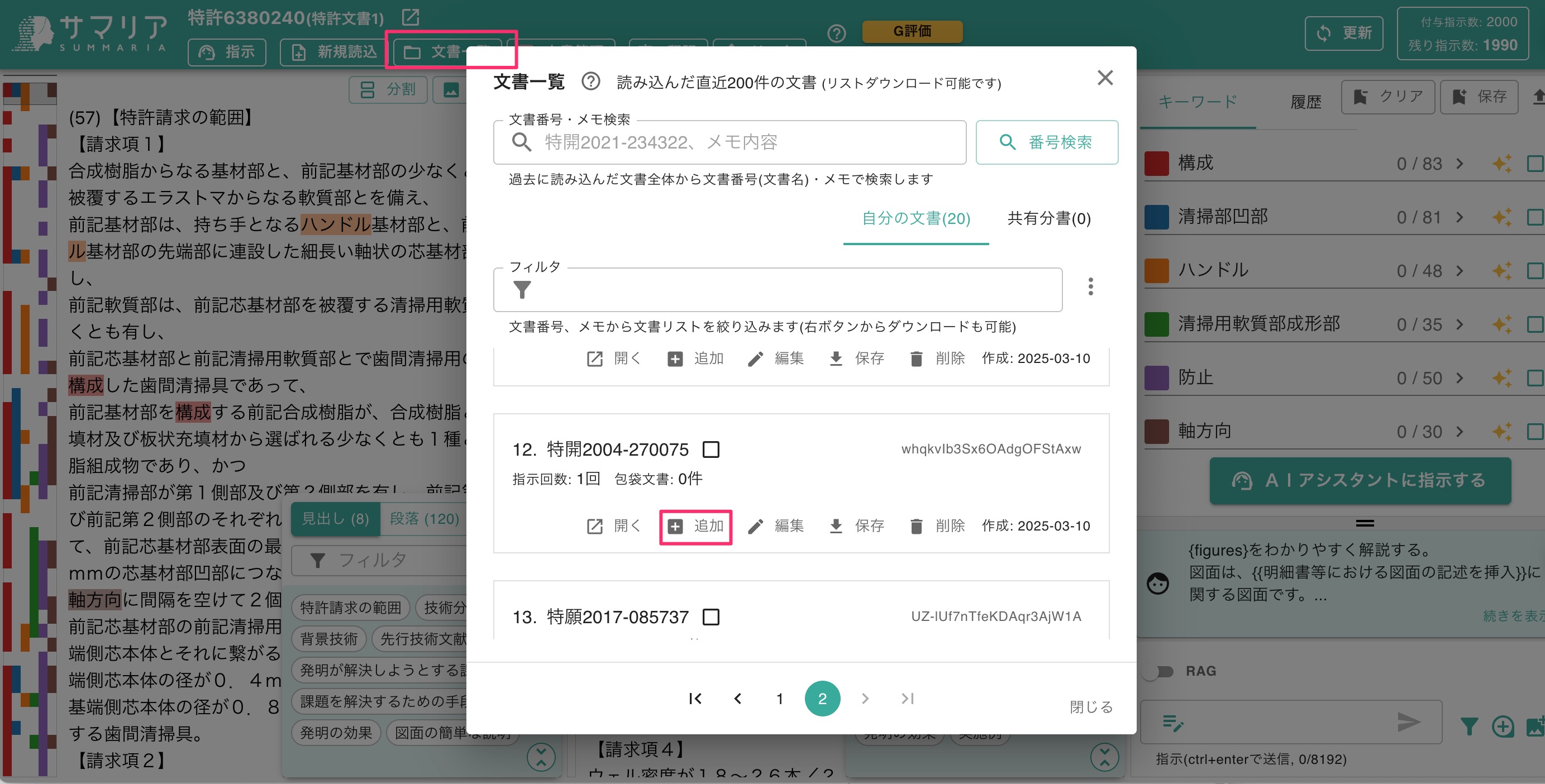Open the three-dot menu beside フィルタ field
The height and width of the screenshot is (784, 1545).
coord(1090,286)
